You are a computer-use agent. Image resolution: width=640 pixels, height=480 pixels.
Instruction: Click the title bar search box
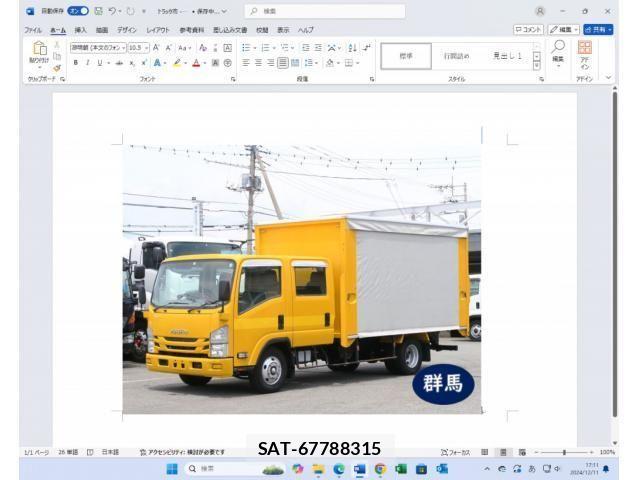tap(325, 11)
